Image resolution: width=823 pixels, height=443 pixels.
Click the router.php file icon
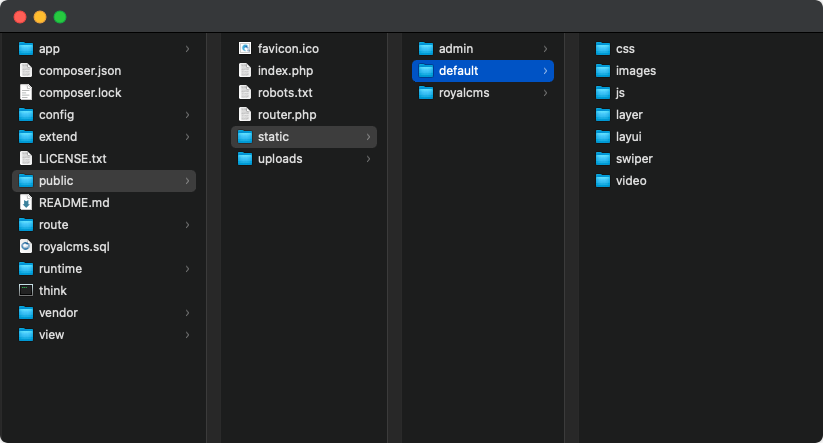pos(245,114)
